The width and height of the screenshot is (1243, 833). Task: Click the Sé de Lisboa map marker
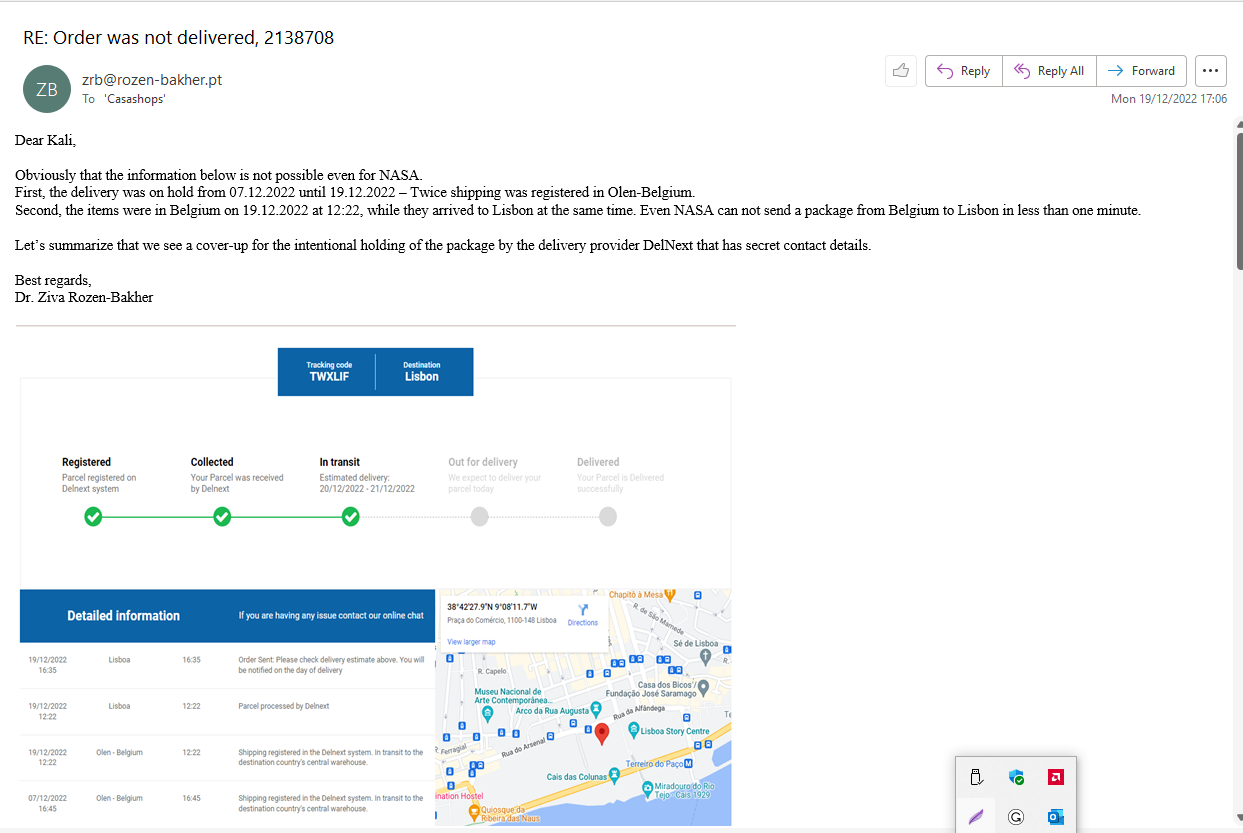coord(706,656)
